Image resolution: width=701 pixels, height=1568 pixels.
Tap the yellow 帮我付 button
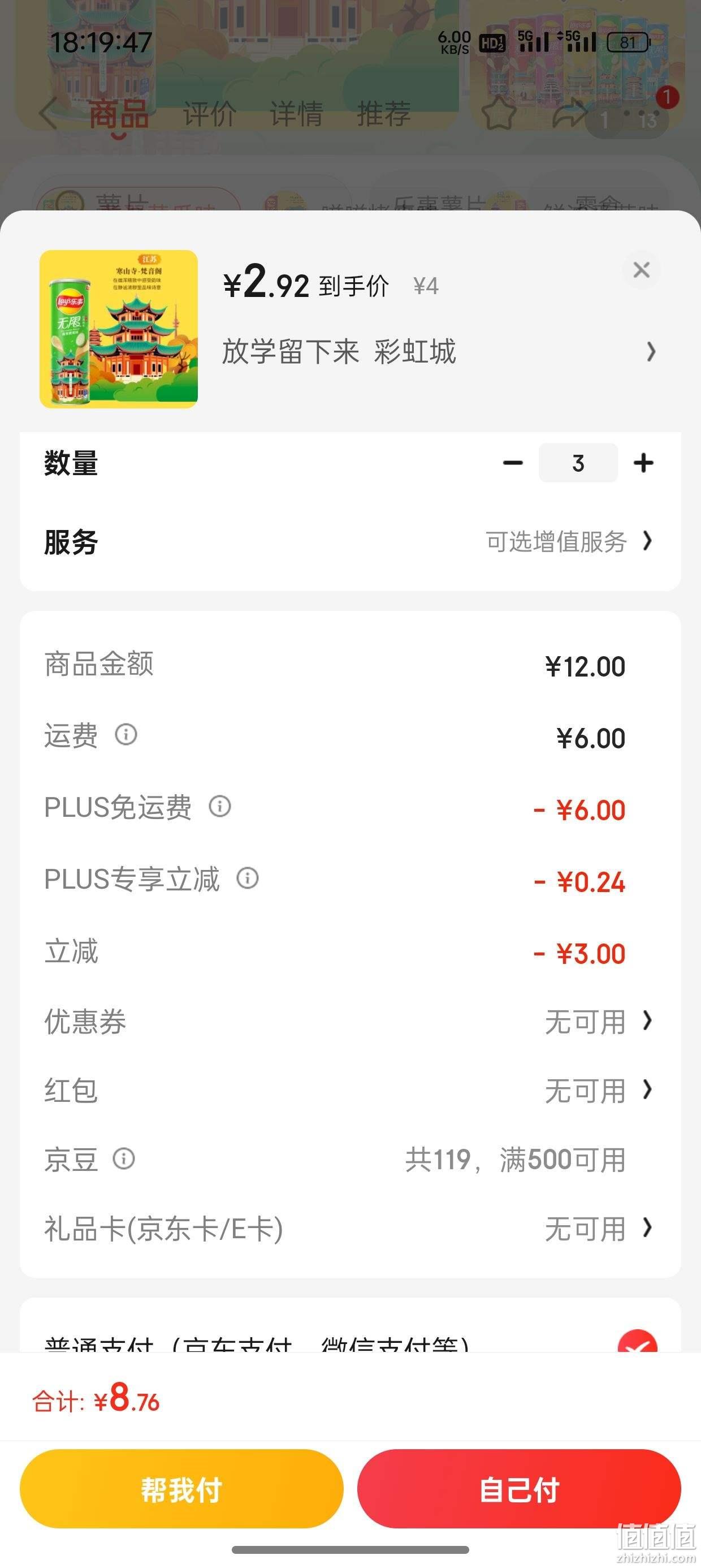(x=181, y=1489)
